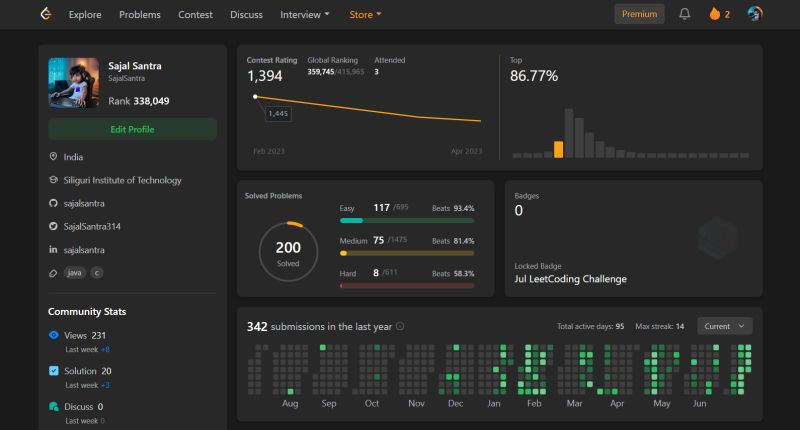Click the LeetCode logo icon
Screen dimensions: 800x430
click(46, 14)
